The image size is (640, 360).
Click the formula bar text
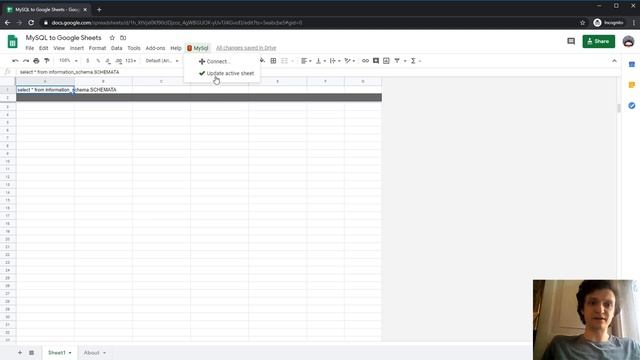point(69,72)
